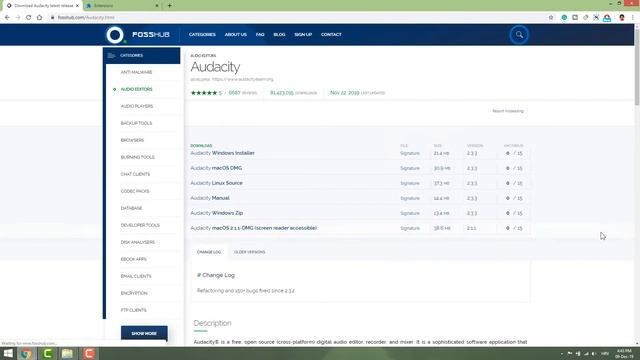
Task: Select FTP Clients category
Action: 133,310
